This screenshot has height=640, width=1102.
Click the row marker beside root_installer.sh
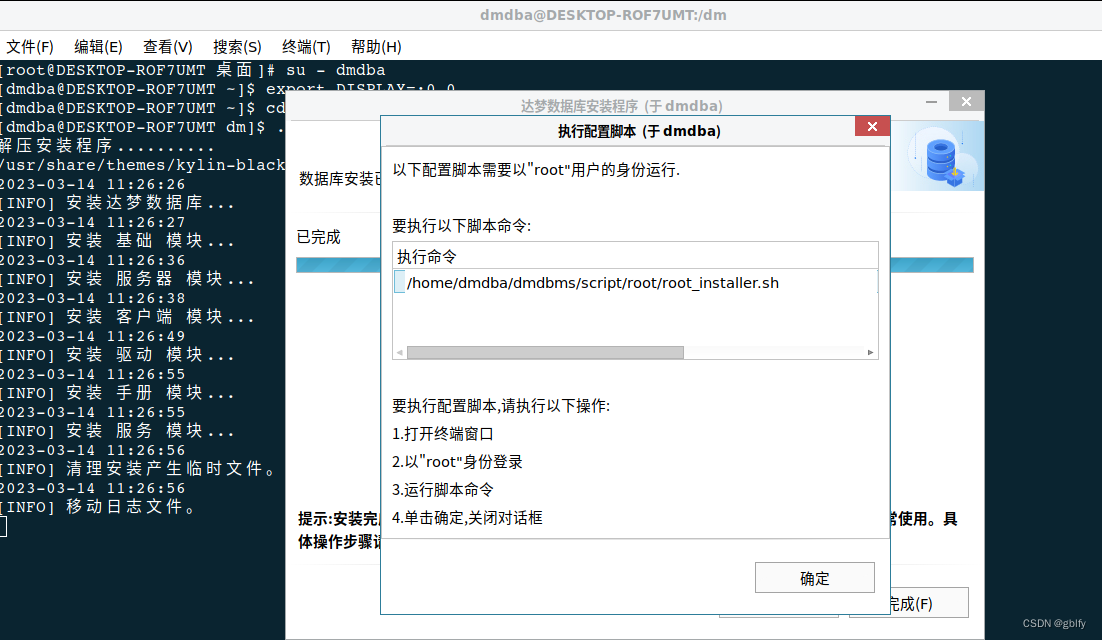click(x=399, y=282)
